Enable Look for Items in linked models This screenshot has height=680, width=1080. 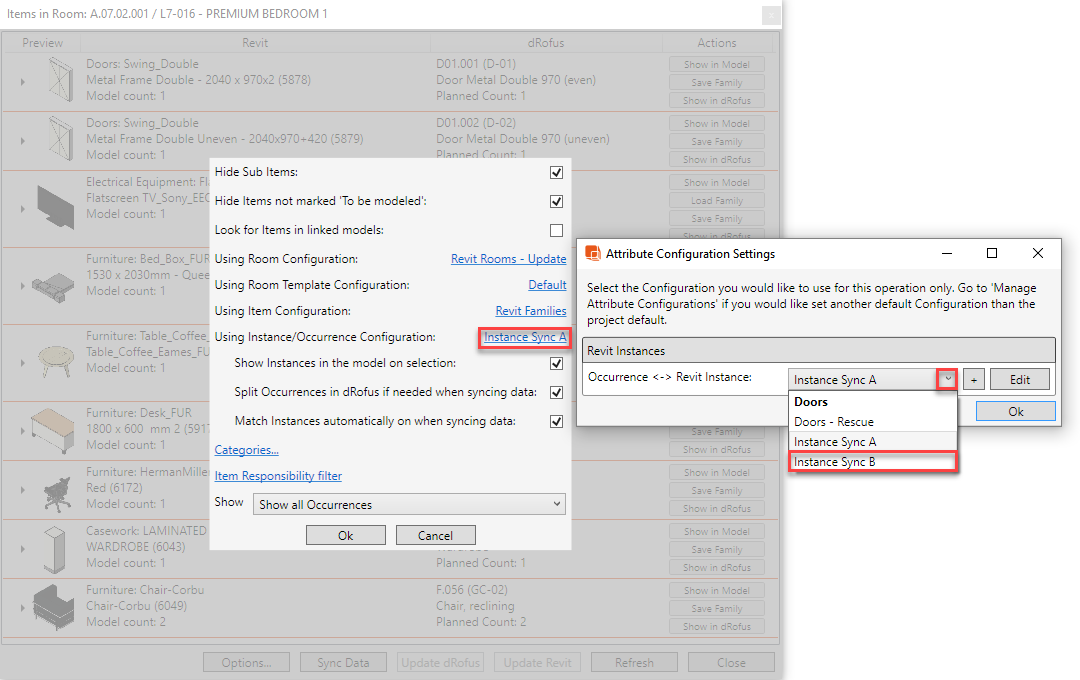556,230
